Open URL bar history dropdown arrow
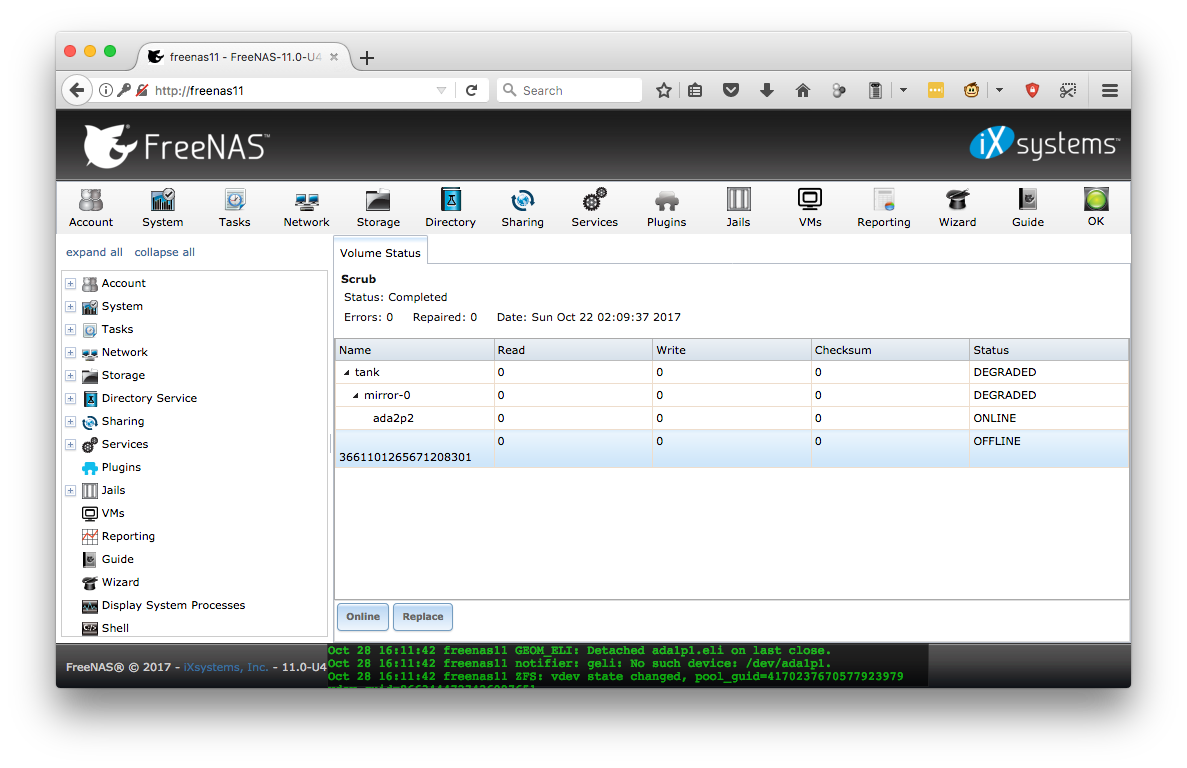This screenshot has width=1187, height=768. pyautogui.click(x=441, y=91)
